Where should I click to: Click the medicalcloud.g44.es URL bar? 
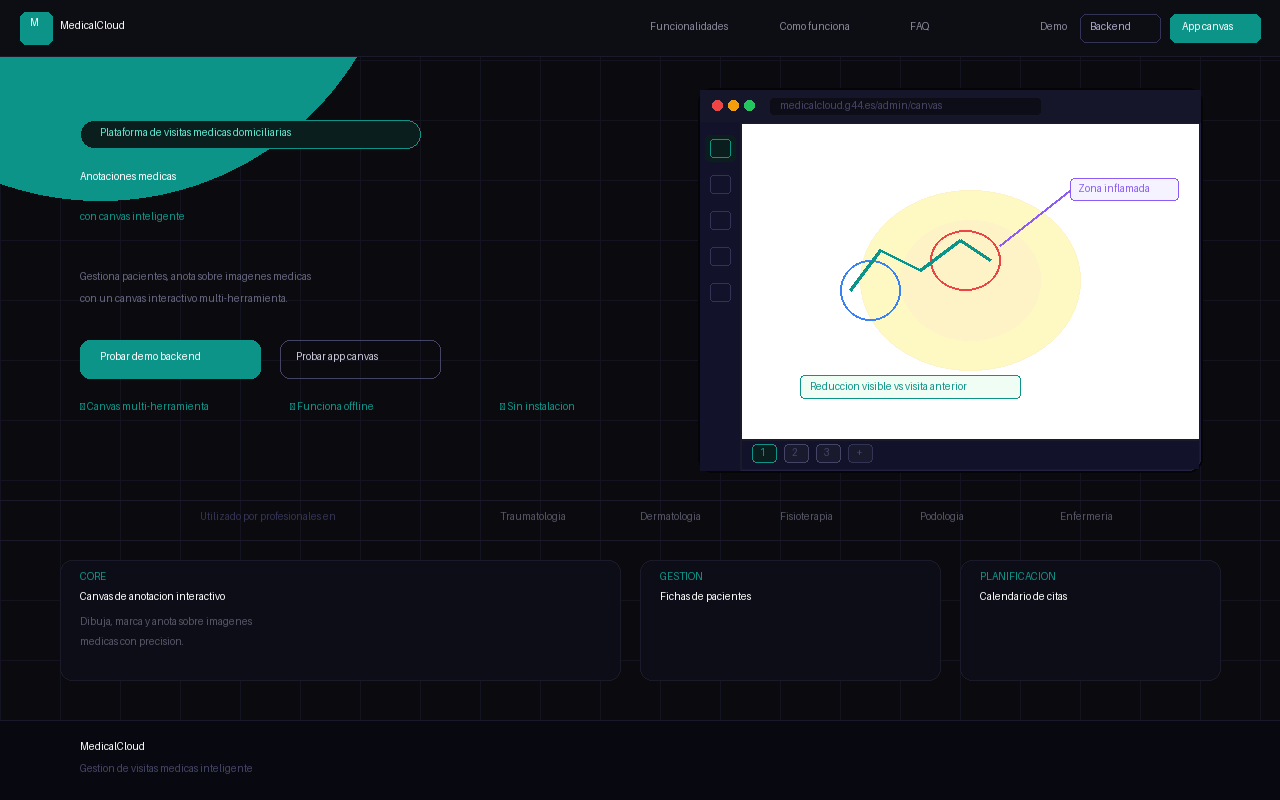pos(904,106)
